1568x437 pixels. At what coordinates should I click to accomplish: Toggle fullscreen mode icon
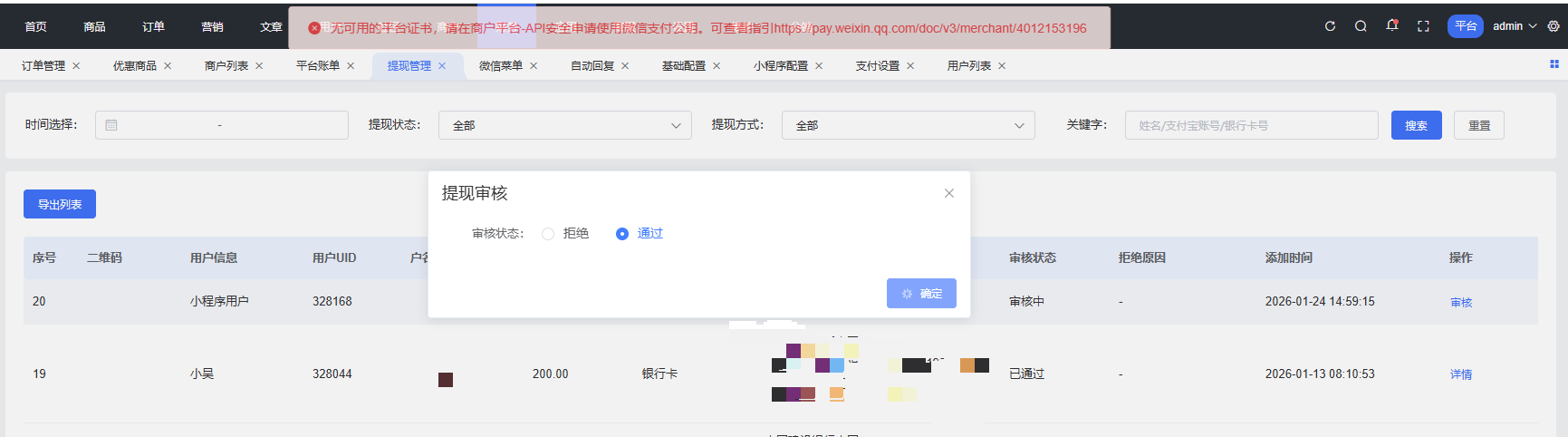[x=1423, y=26]
